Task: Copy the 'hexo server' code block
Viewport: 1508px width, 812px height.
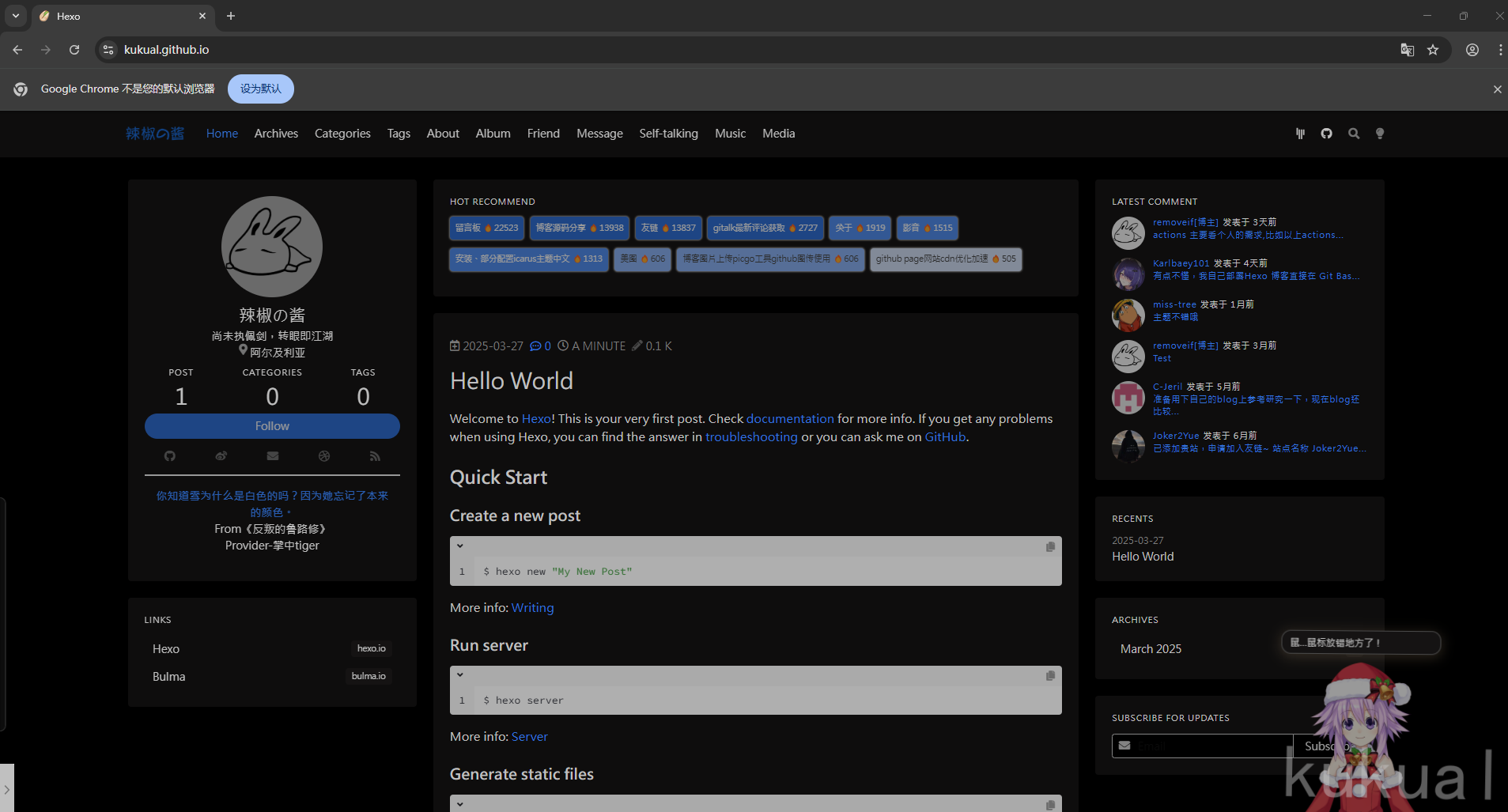Action: click(1050, 675)
